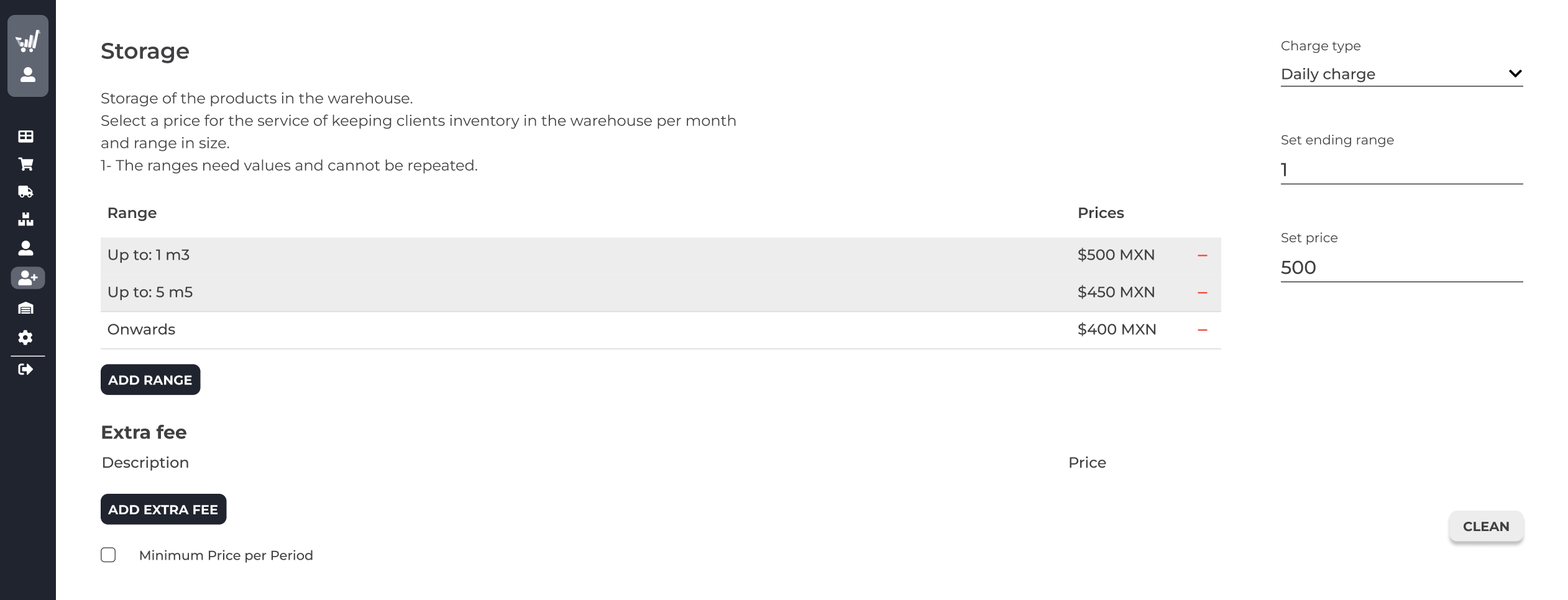The image size is (1568, 600).
Task: Open the profile avatar below the logo
Action: point(27,75)
